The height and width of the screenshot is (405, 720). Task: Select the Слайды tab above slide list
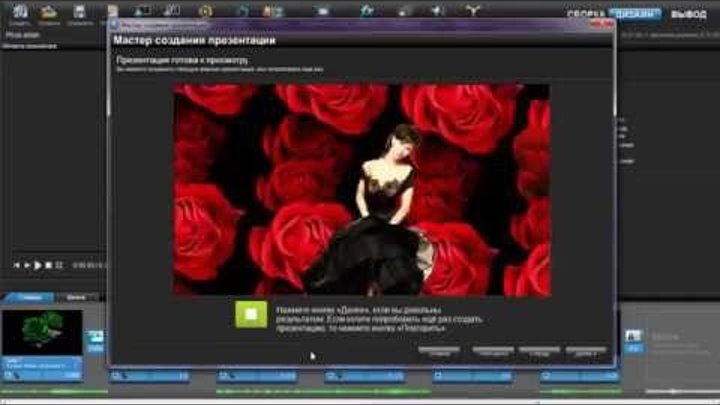click(29, 297)
